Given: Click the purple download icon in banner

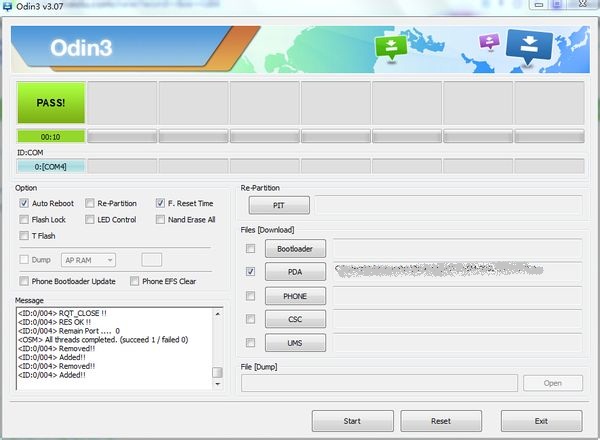Looking at the screenshot, I should click(x=489, y=43).
